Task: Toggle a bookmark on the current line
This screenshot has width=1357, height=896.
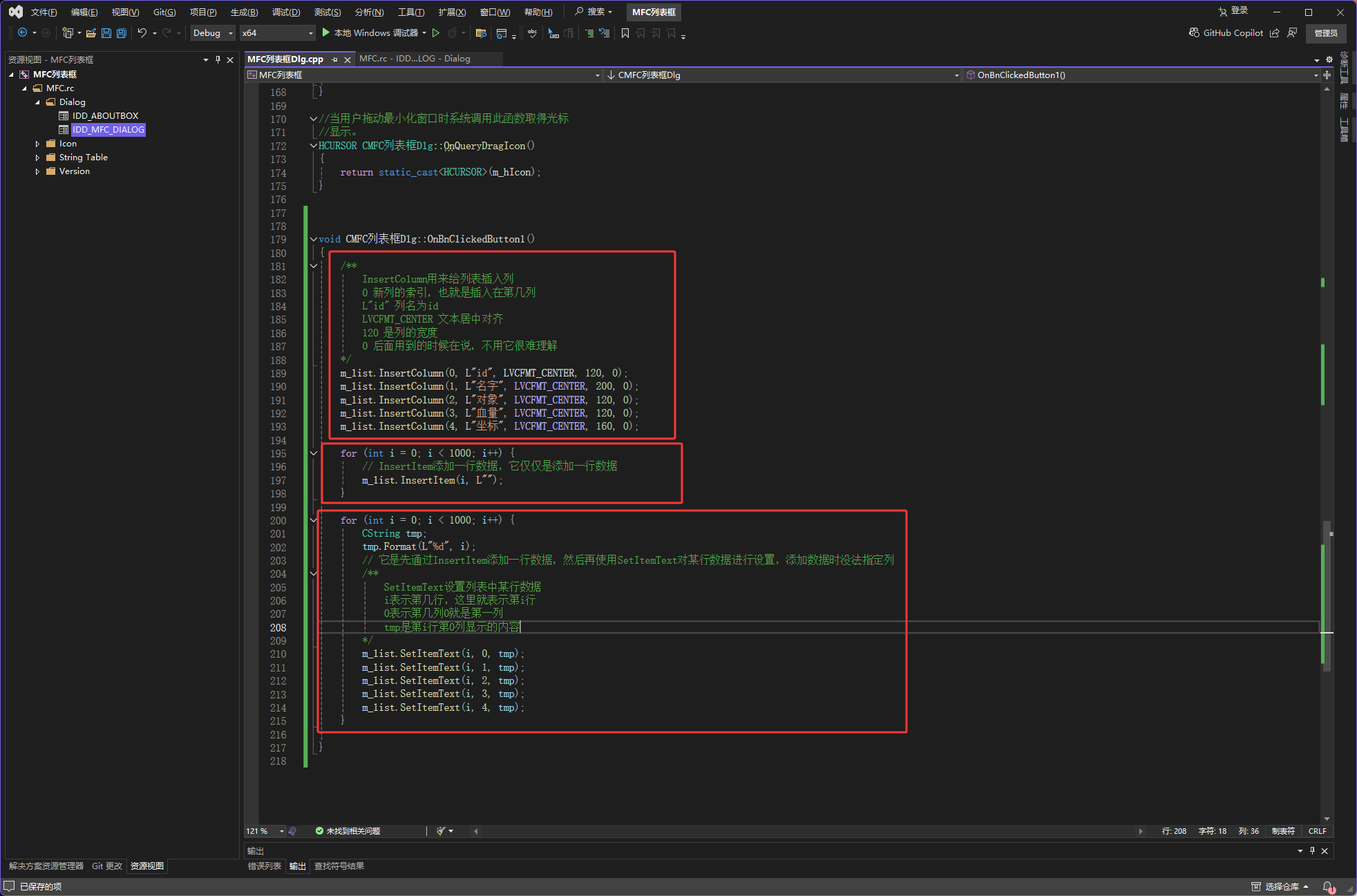Action: [x=625, y=33]
